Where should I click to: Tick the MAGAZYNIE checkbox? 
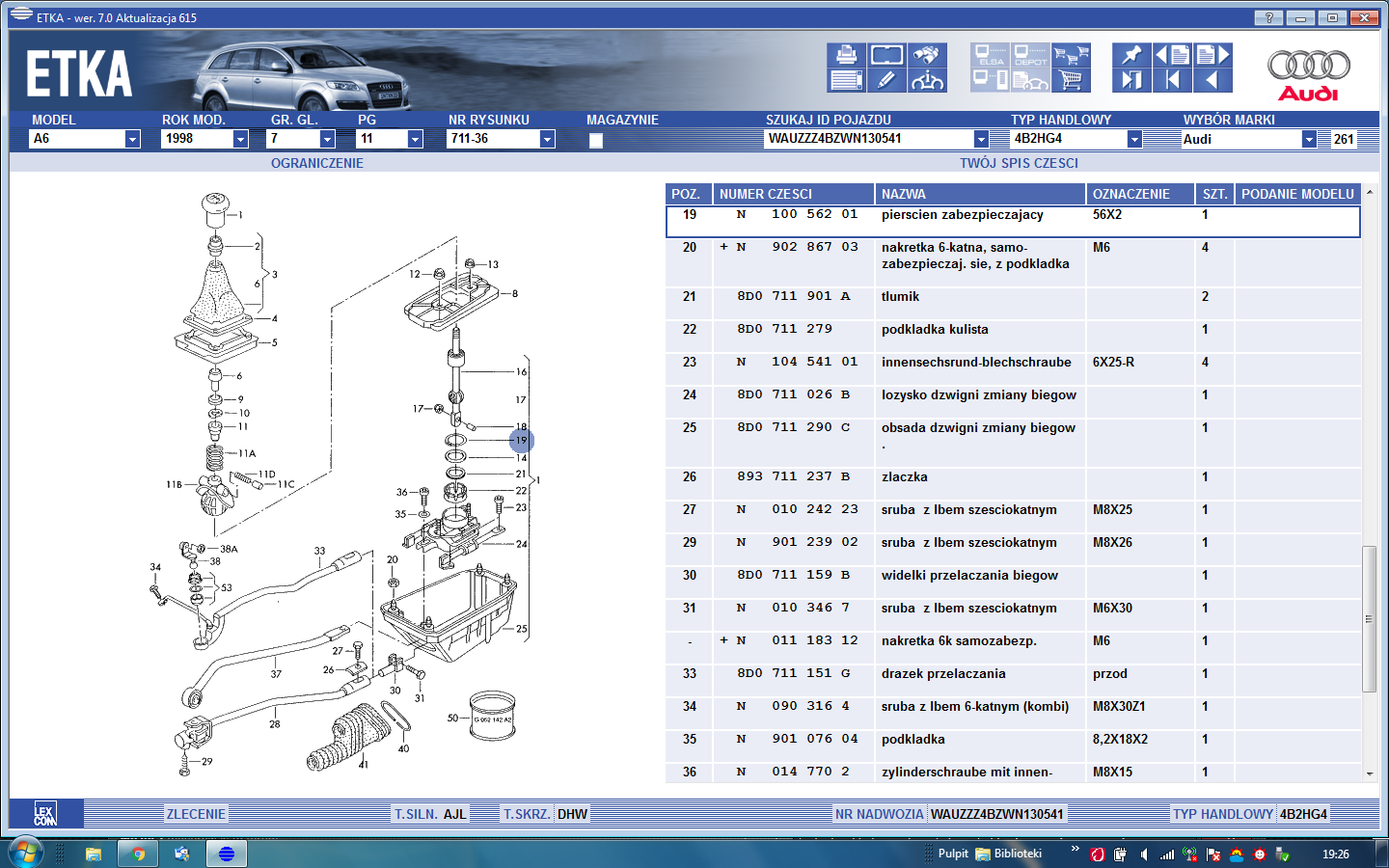tap(596, 140)
